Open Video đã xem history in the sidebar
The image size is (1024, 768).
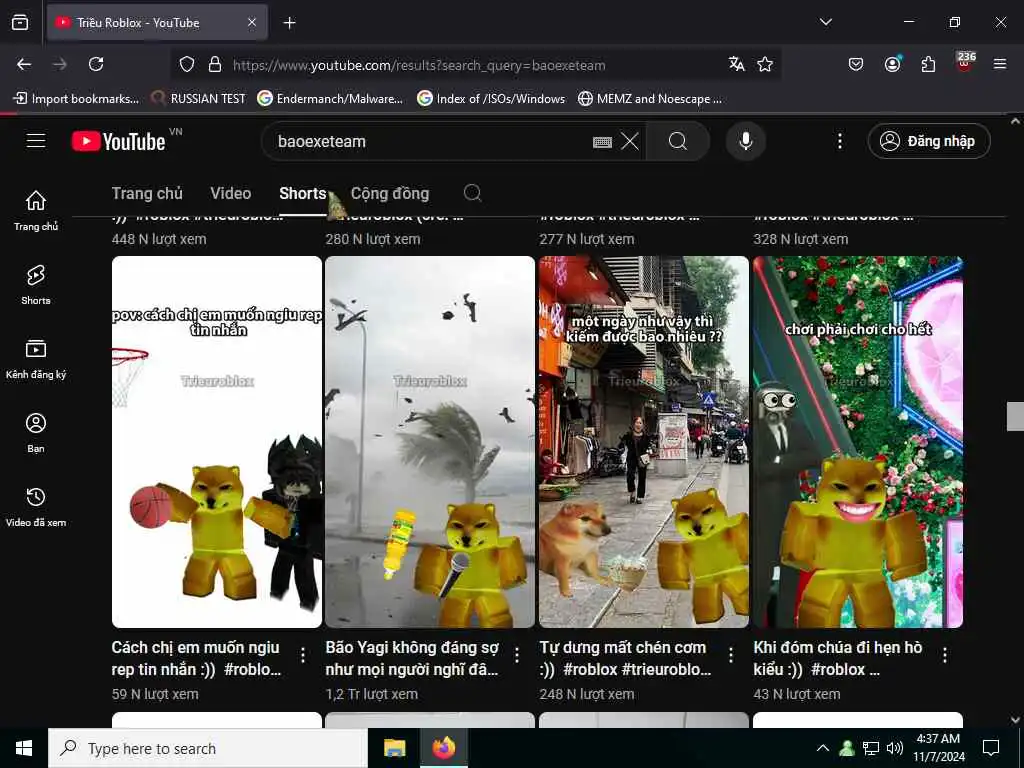pyautogui.click(x=36, y=507)
